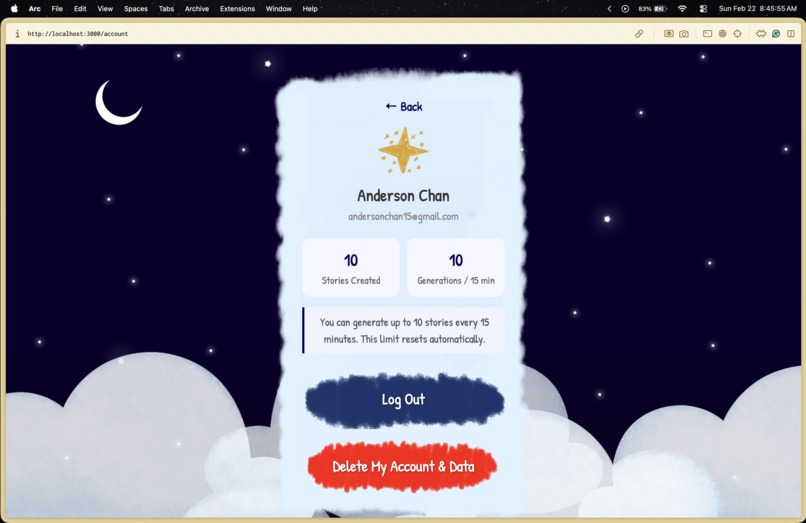Viewport: 806px width, 523px height.
Task: Open the Apple menu
Action: (14, 8)
